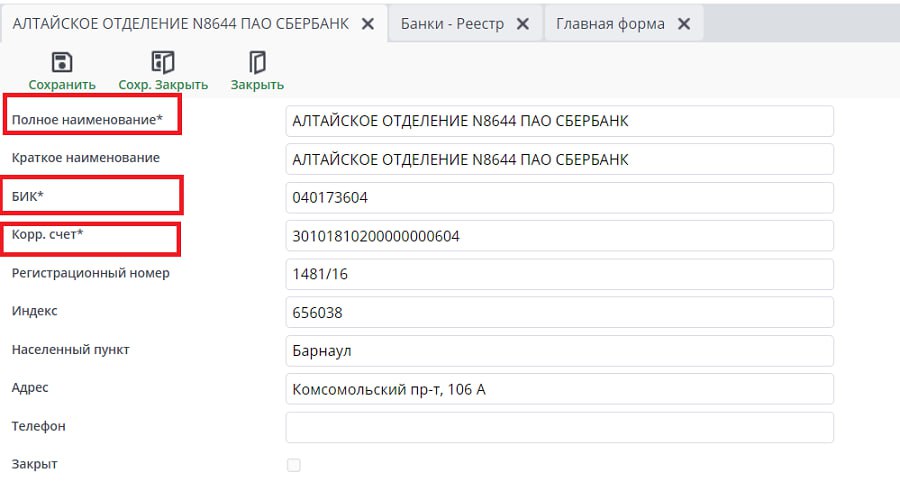
Task: Close the Главная форма tab
Action: pos(684,24)
